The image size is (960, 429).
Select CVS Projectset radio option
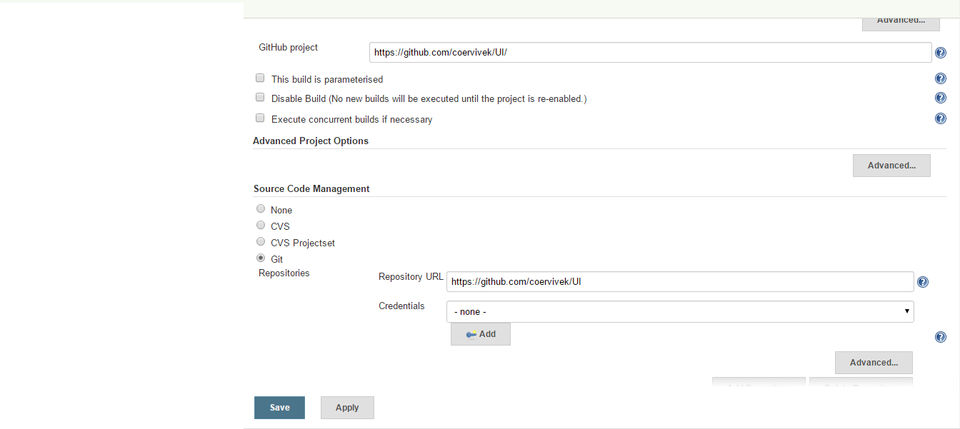(x=261, y=242)
